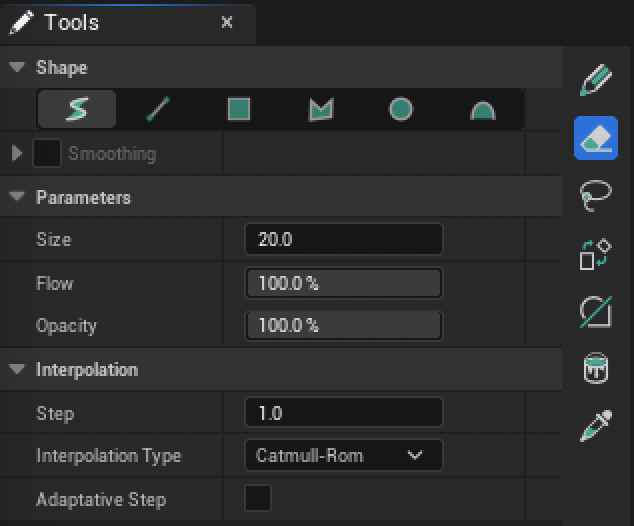Select the straight line shape
This screenshot has width=634, height=526.
pyautogui.click(x=158, y=109)
